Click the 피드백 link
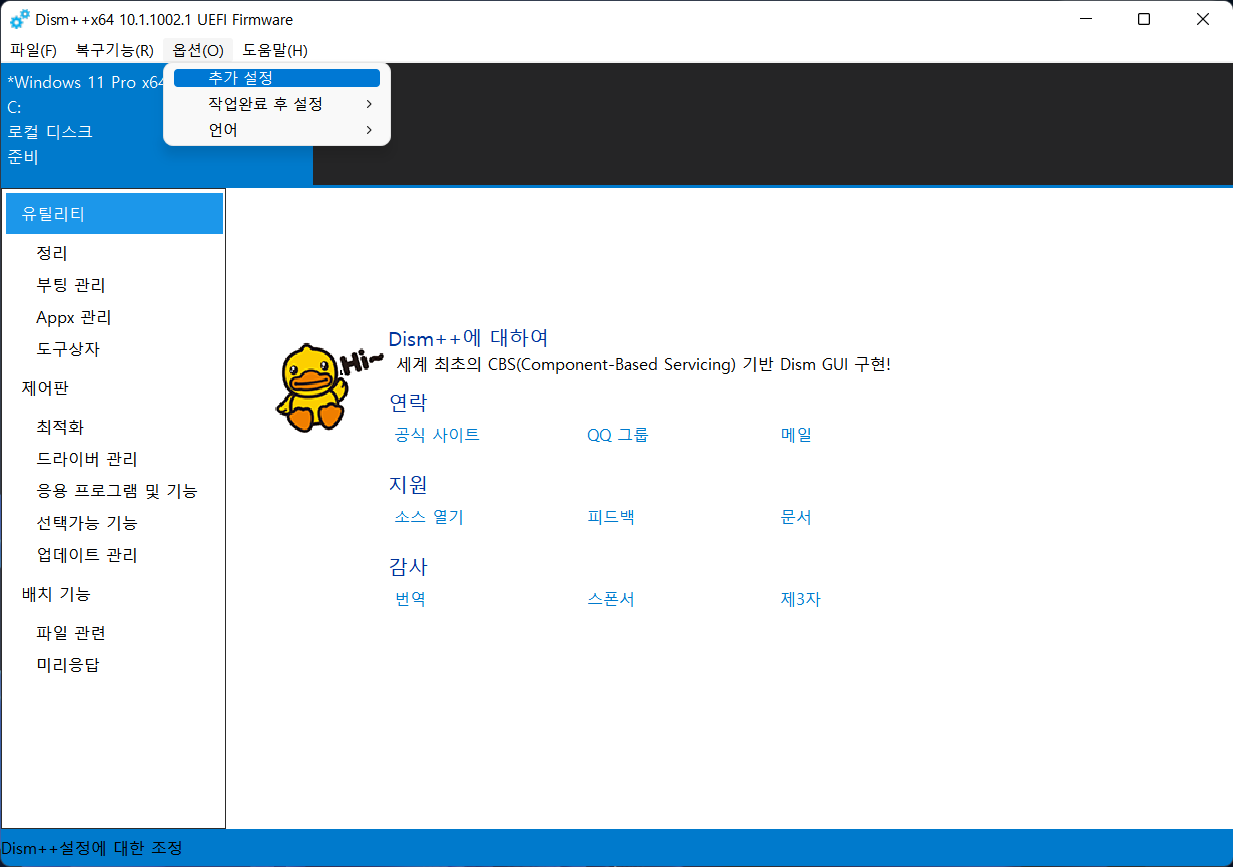Image resolution: width=1233 pixels, height=867 pixels. coord(611,517)
